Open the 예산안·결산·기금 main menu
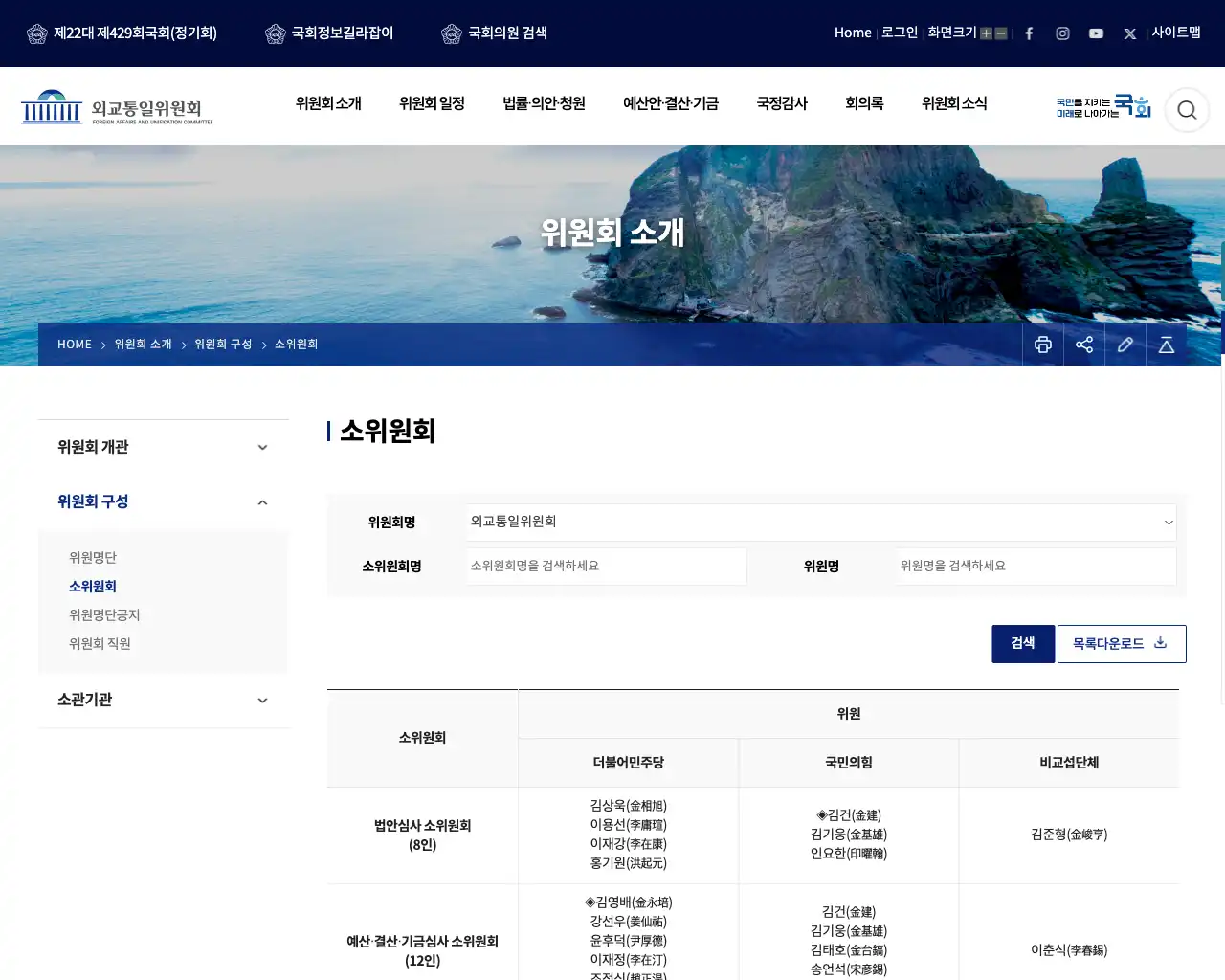Image resolution: width=1225 pixels, height=980 pixels. click(671, 103)
